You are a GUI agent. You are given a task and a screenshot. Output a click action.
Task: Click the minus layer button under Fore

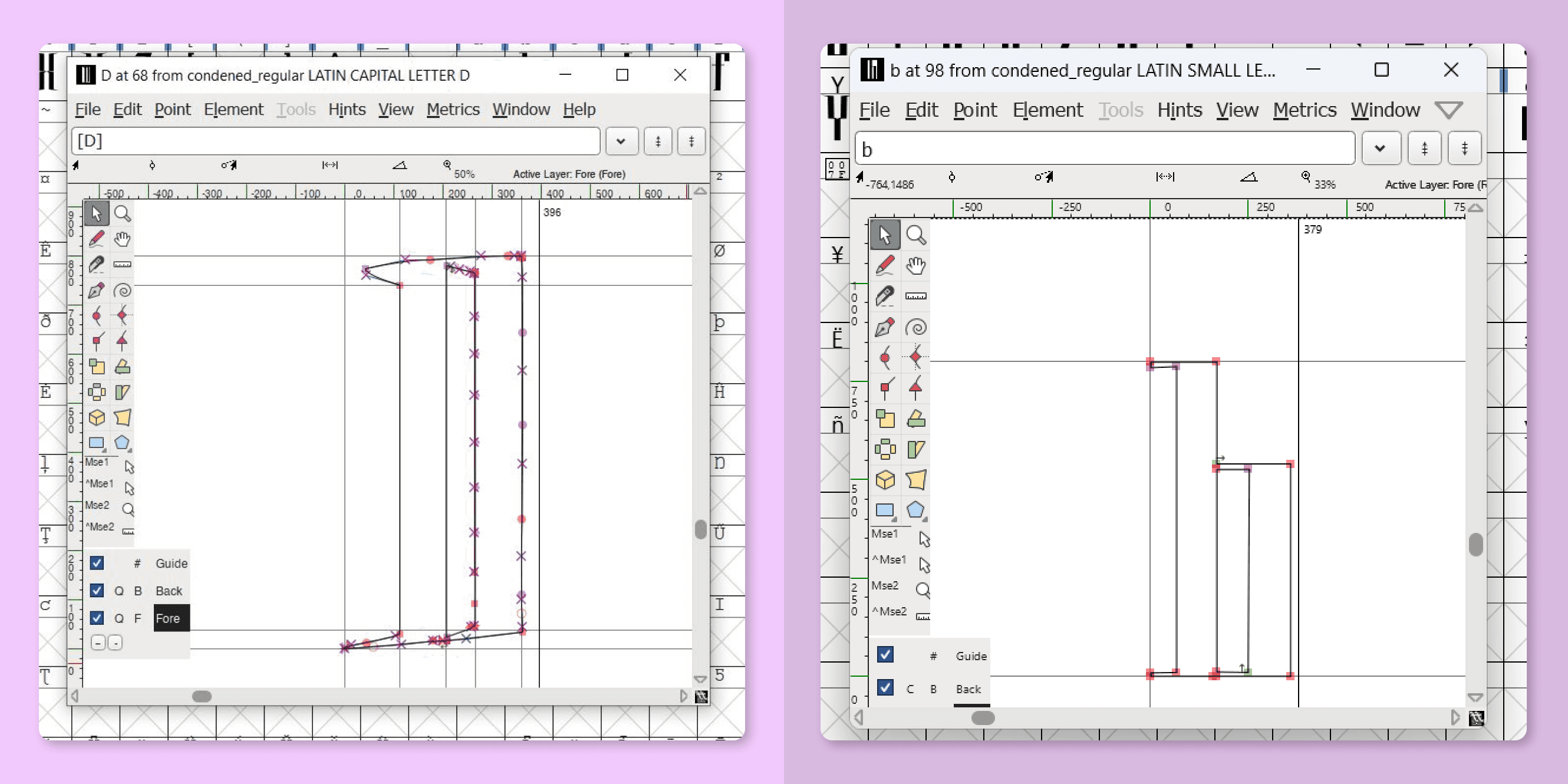pos(98,642)
